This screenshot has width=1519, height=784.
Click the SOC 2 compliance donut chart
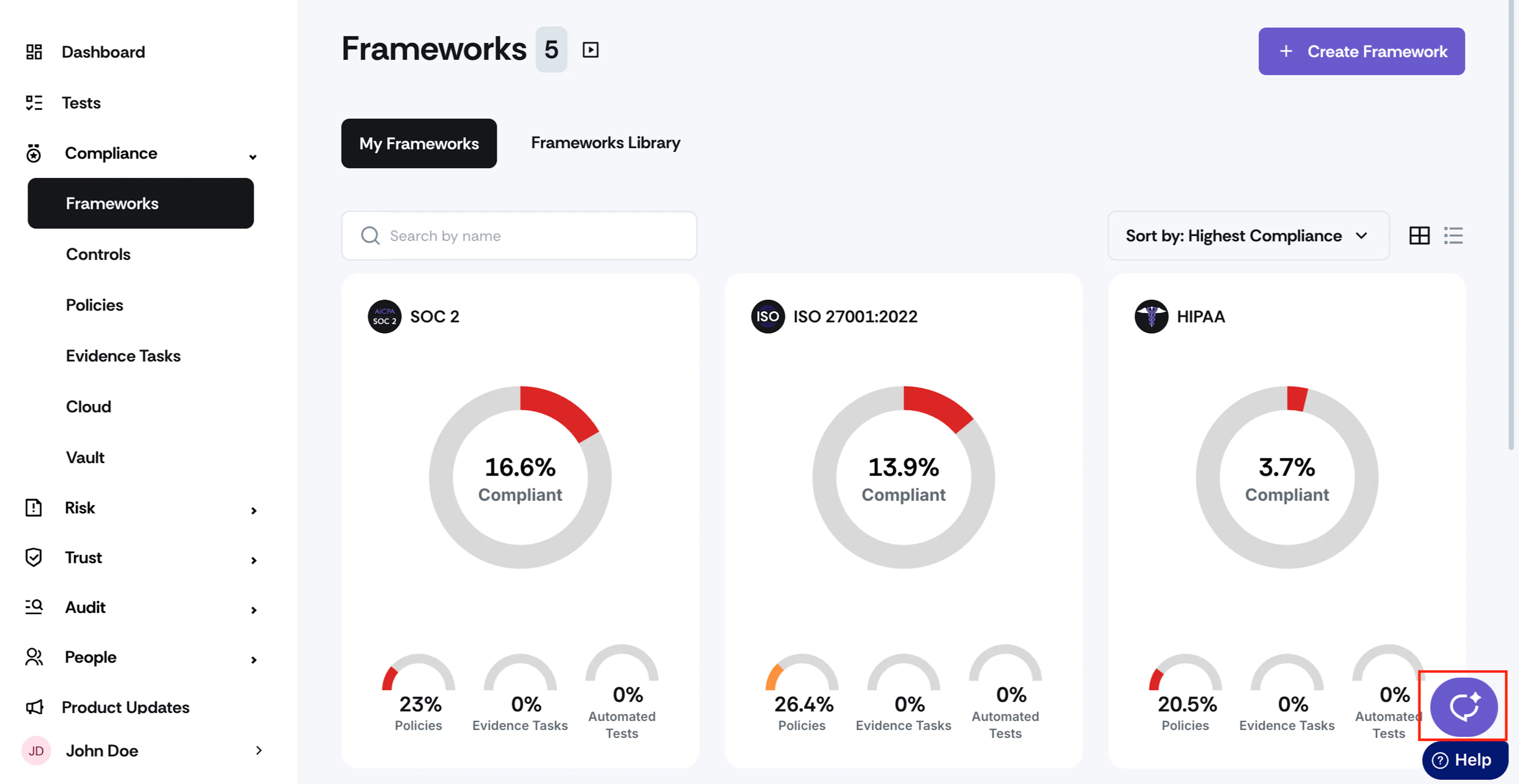pos(520,477)
